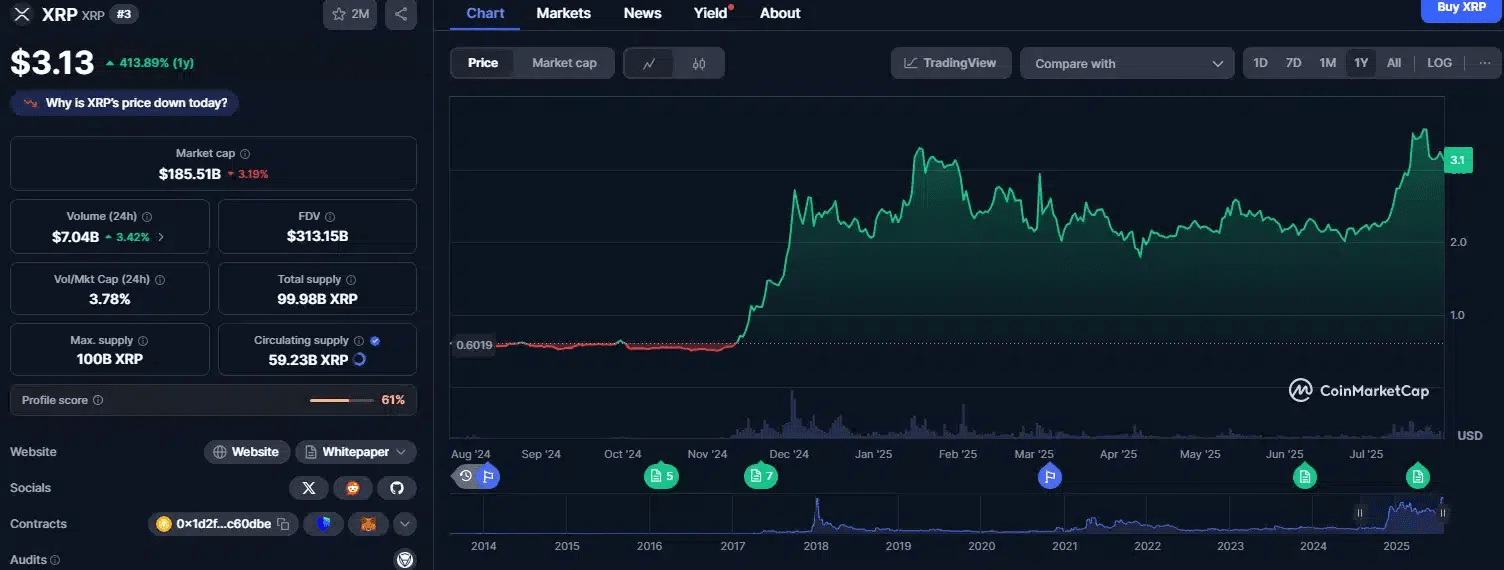The width and height of the screenshot is (1504, 570).
Task: Set chart range to 1Y
Action: (x=1361, y=63)
